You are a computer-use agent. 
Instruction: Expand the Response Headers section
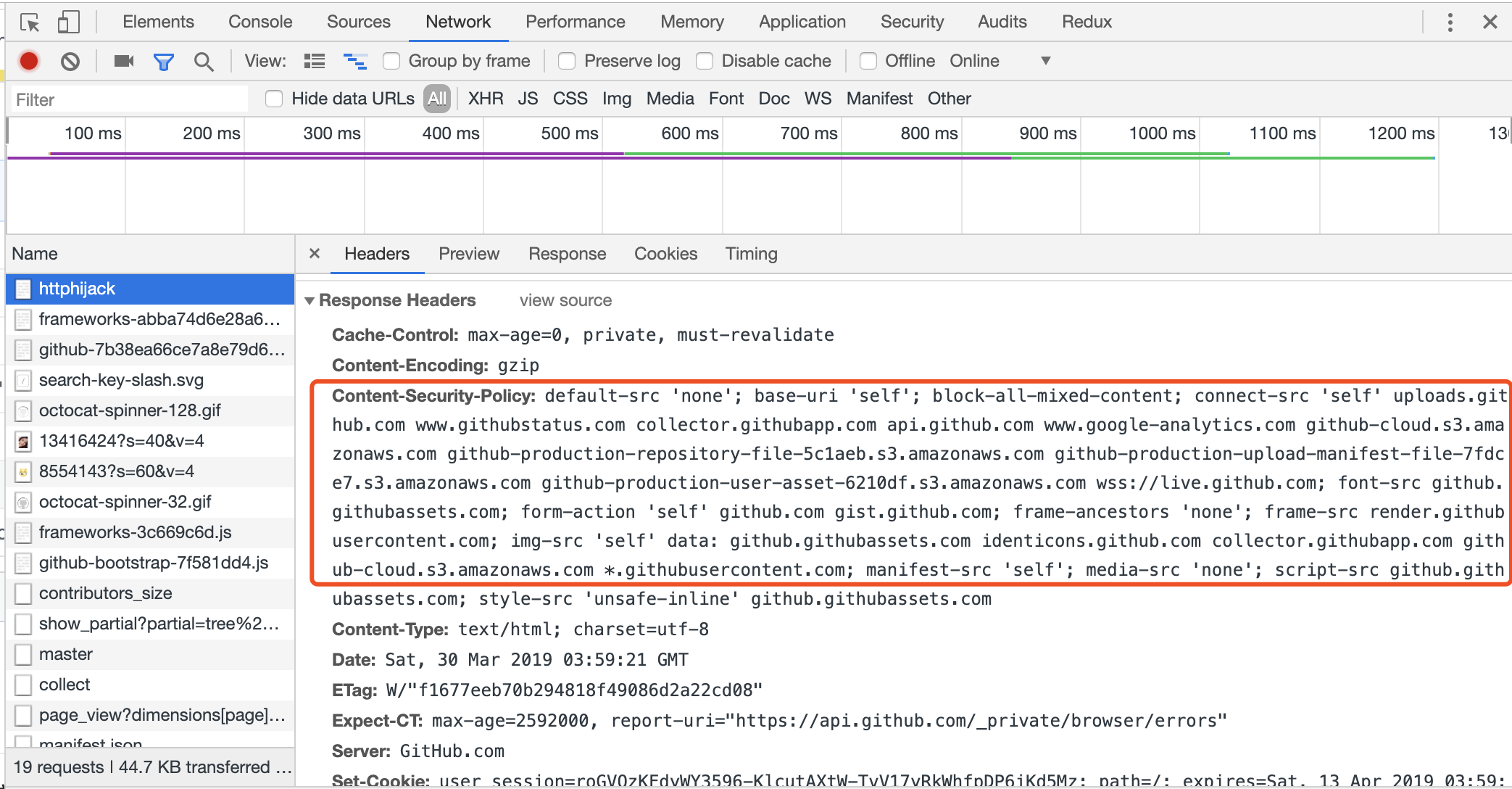tap(314, 300)
